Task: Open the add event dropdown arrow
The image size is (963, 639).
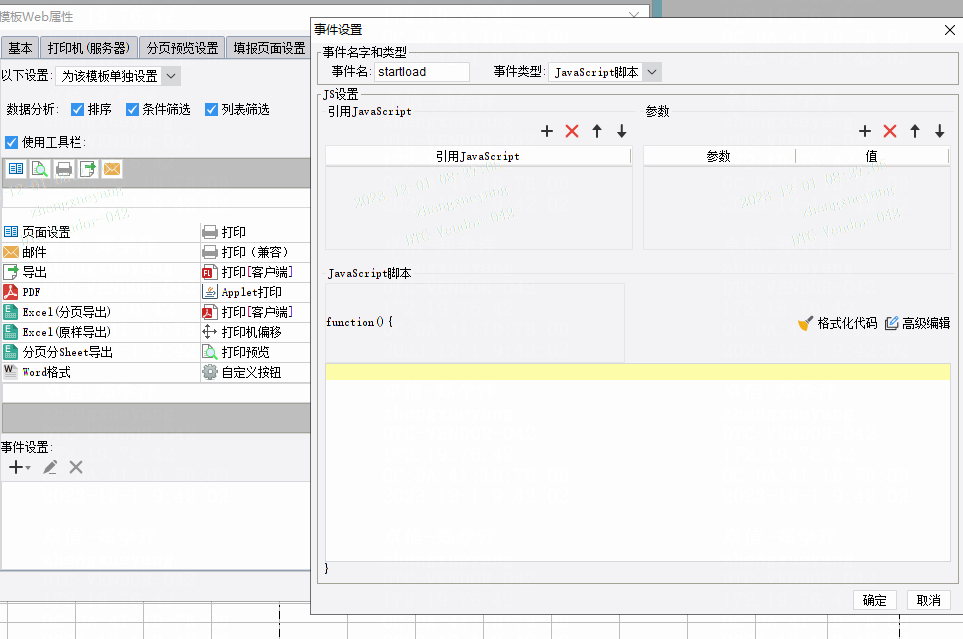Action: coord(28,468)
